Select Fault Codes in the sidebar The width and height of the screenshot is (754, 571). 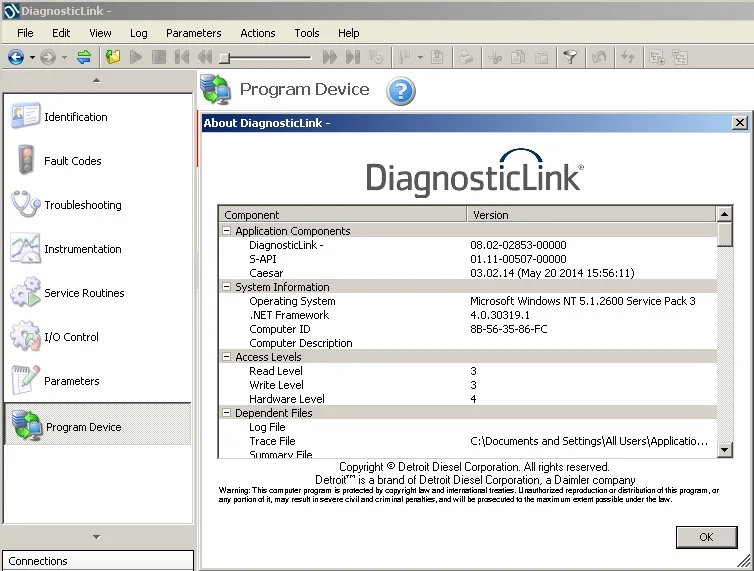point(98,161)
